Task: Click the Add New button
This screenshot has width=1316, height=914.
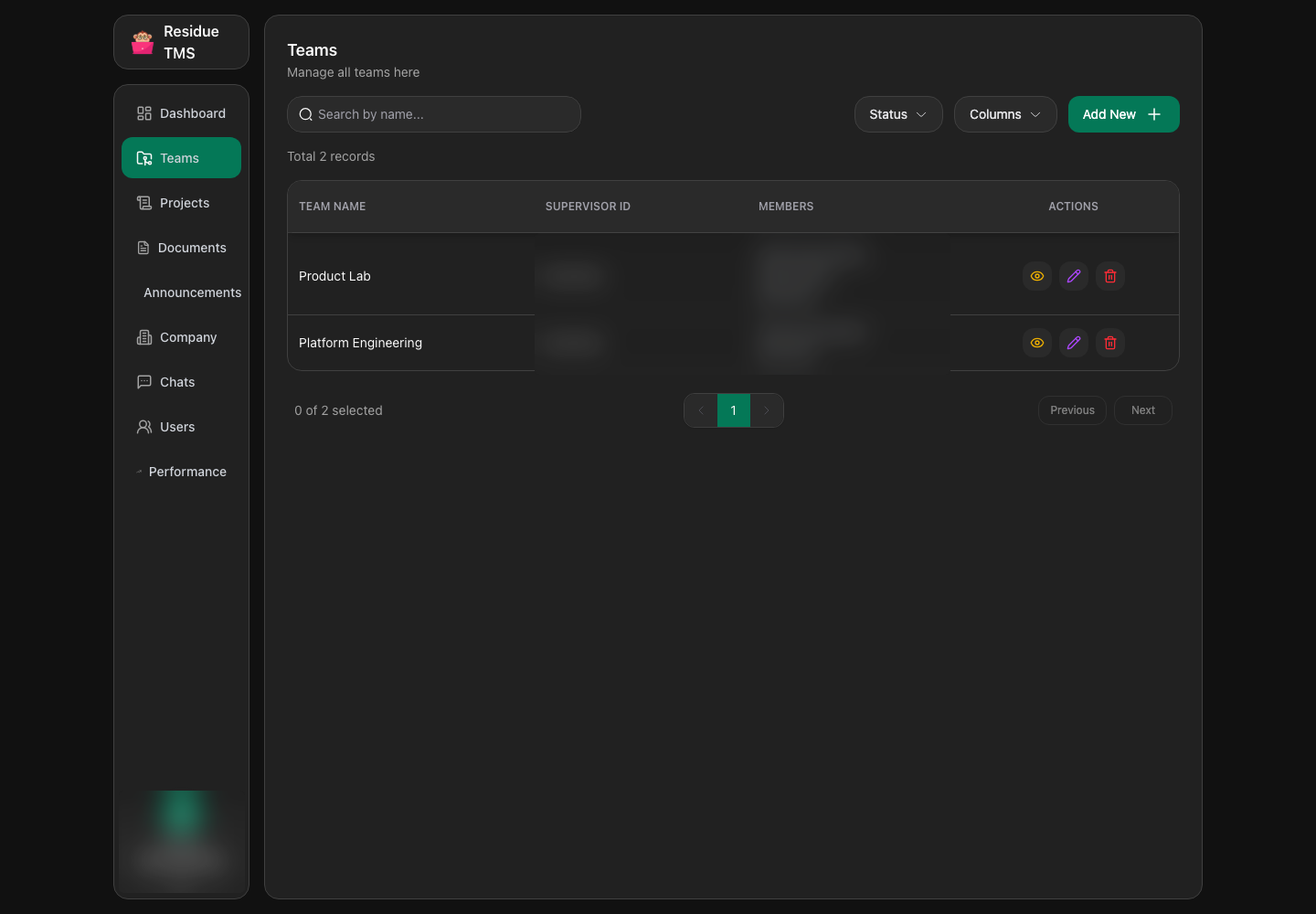Action: coord(1123,114)
